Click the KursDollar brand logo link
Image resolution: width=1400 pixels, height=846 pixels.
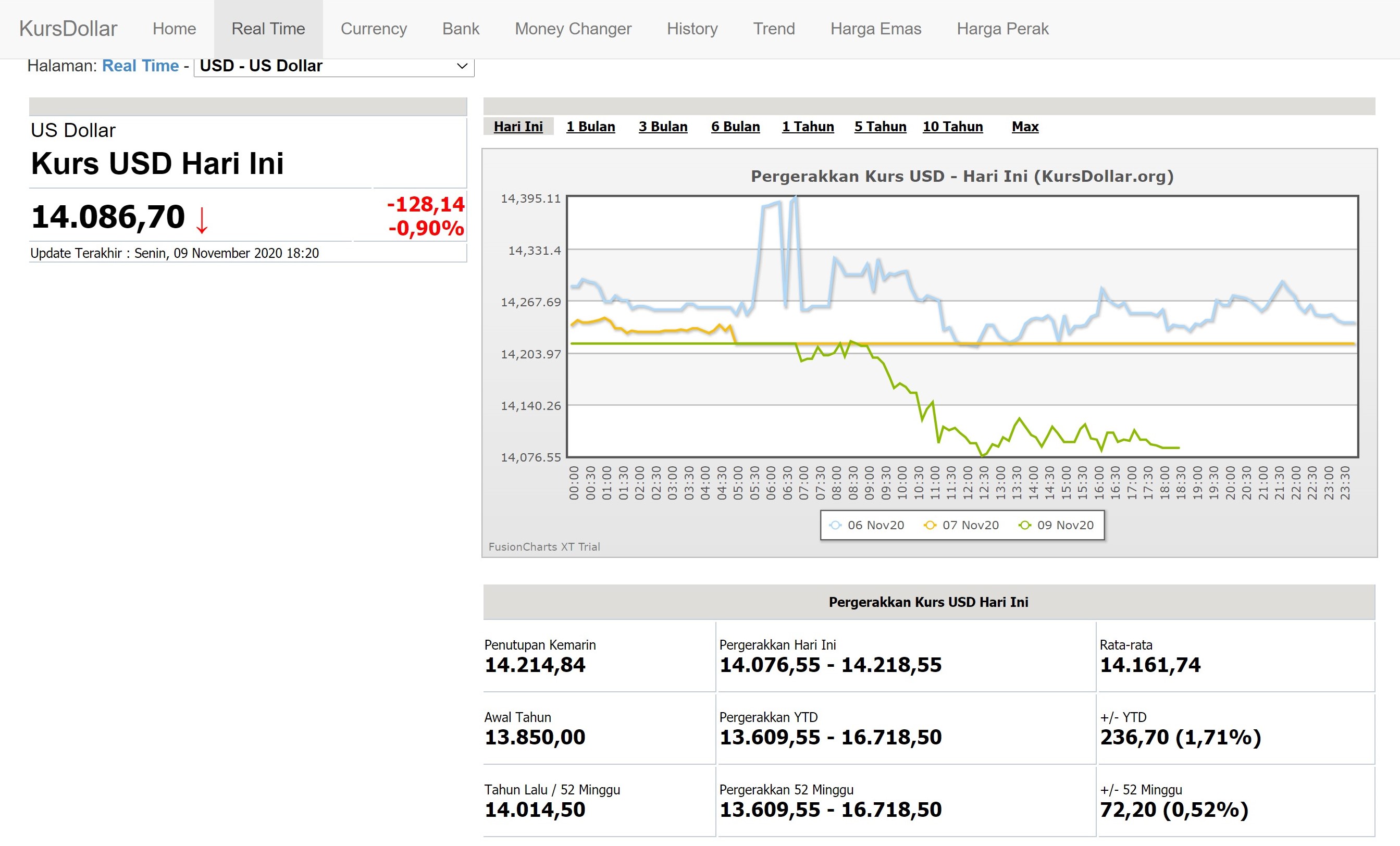click(68, 29)
